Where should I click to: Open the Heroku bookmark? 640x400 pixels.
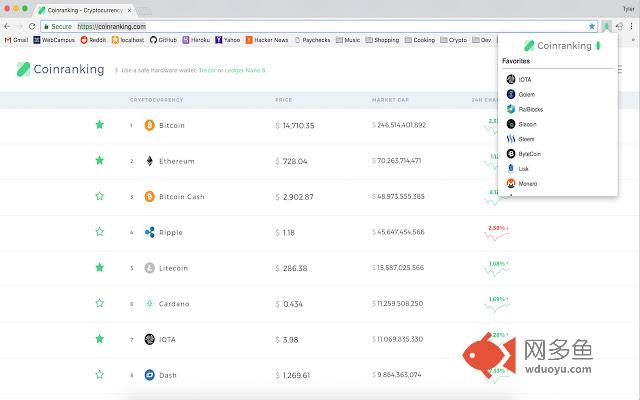pos(196,40)
